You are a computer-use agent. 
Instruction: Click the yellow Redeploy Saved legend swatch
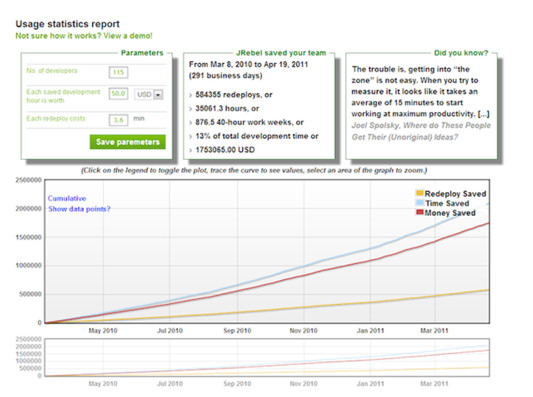tap(420, 193)
